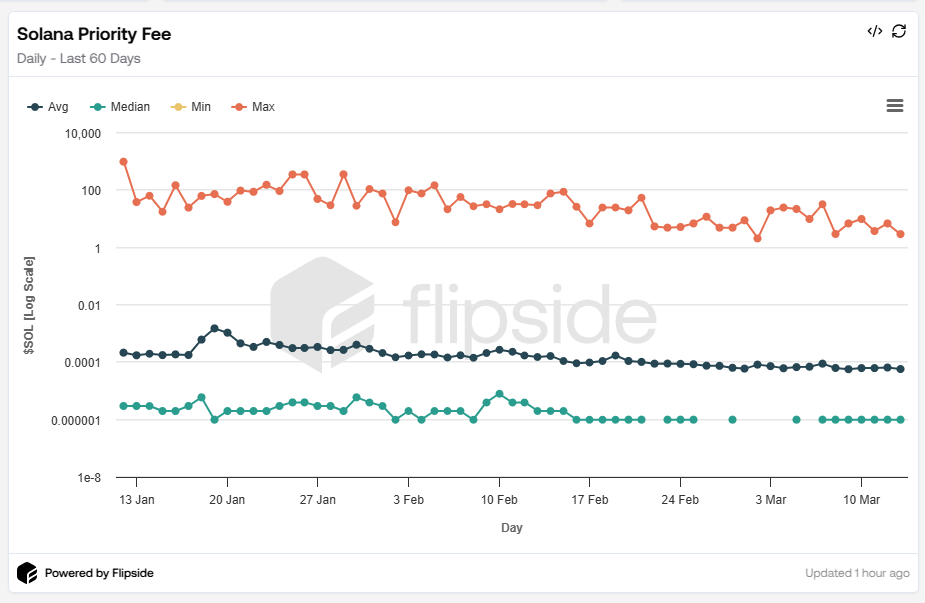The image size is (925, 603).
Task: Click the last Median data point
Action: tap(900, 420)
